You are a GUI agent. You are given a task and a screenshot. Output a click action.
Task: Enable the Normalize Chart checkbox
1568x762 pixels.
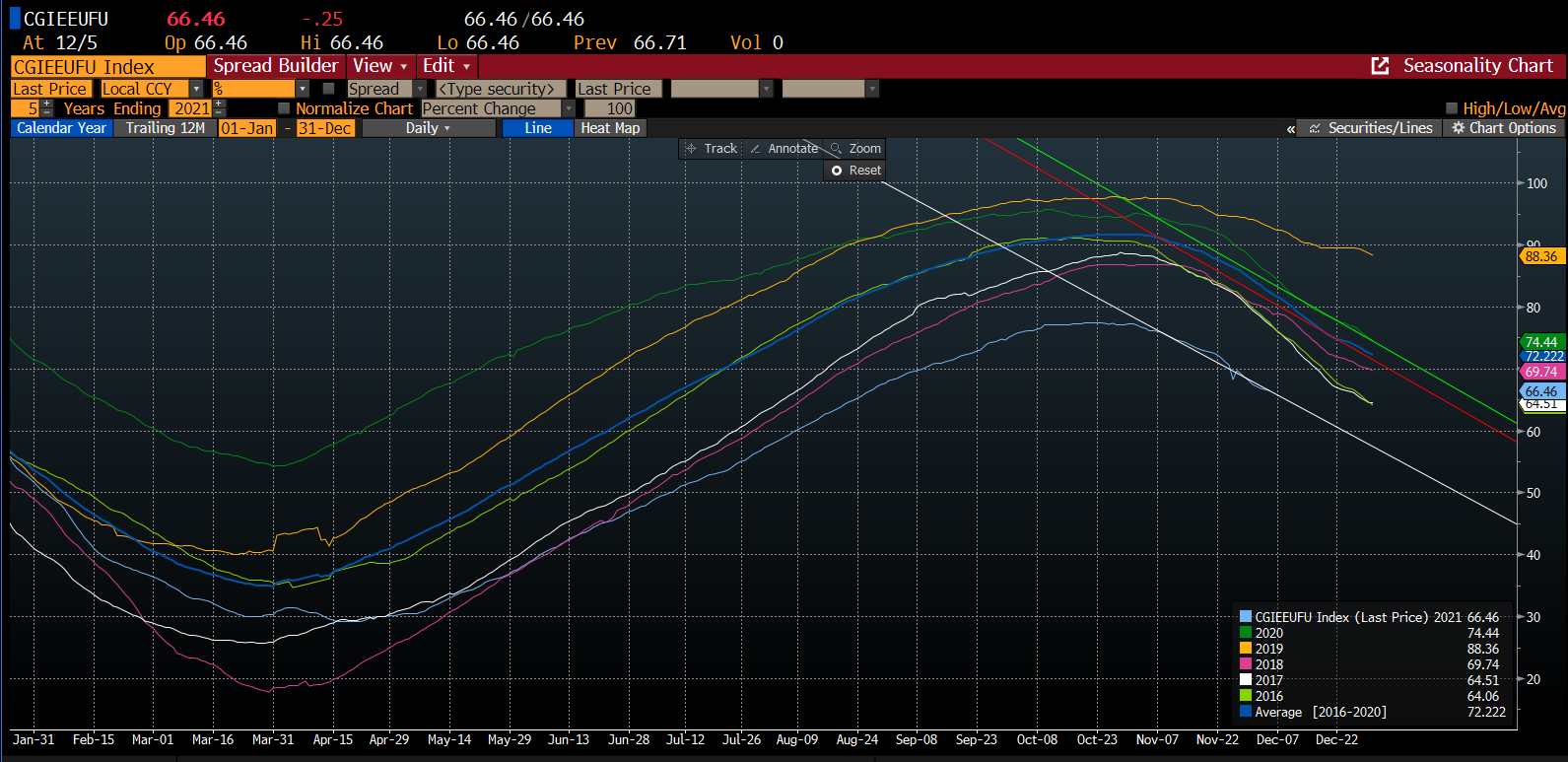pos(284,108)
